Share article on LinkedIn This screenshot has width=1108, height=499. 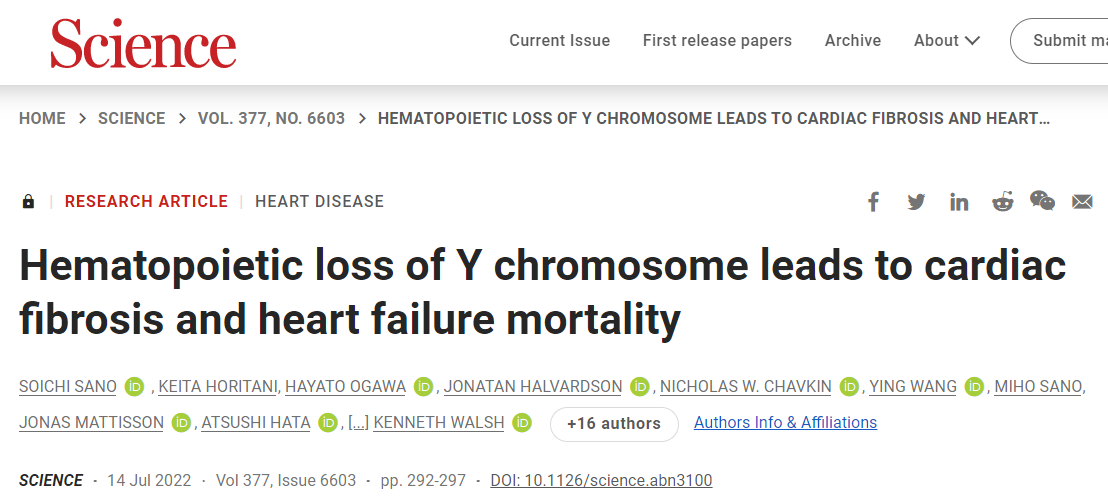(x=959, y=202)
